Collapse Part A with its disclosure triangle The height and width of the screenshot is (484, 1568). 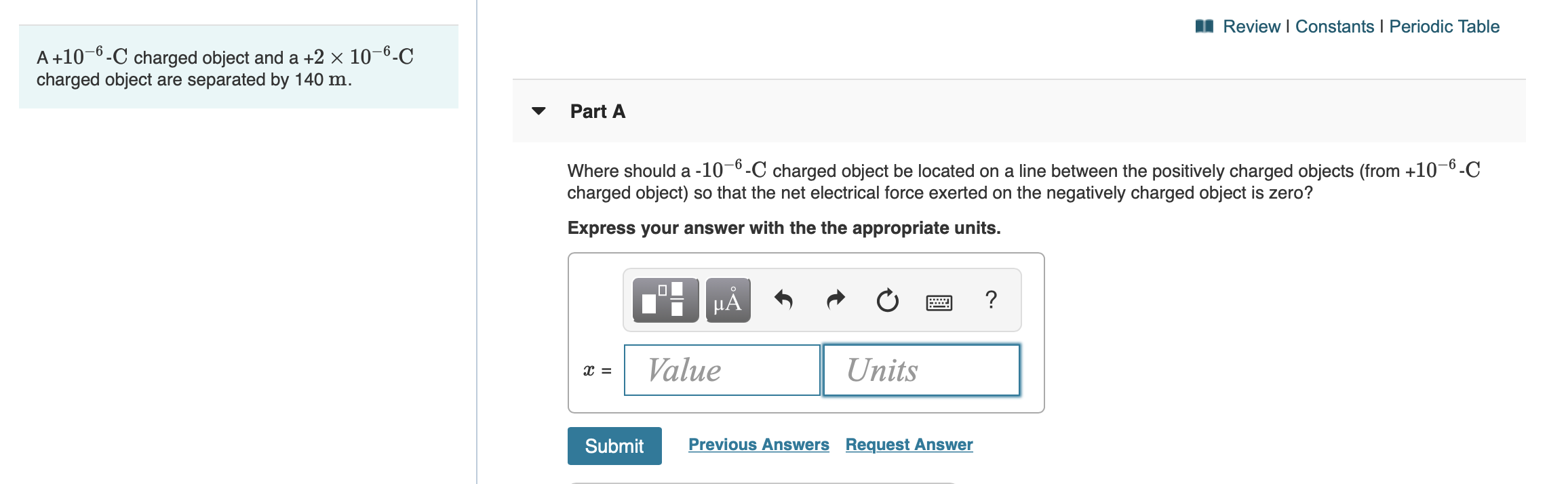click(x=538, y=112)
